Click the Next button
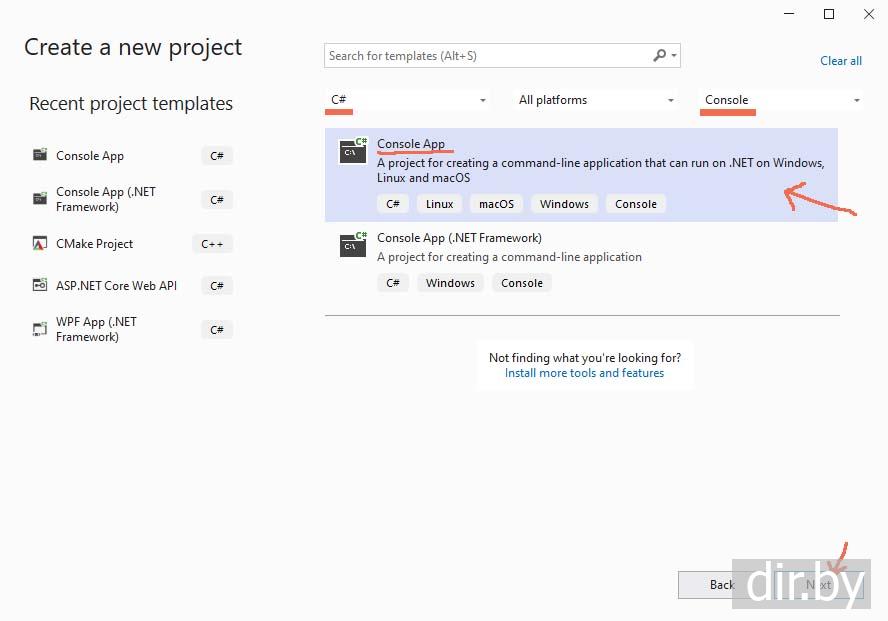888x621 pixels. 818,585
